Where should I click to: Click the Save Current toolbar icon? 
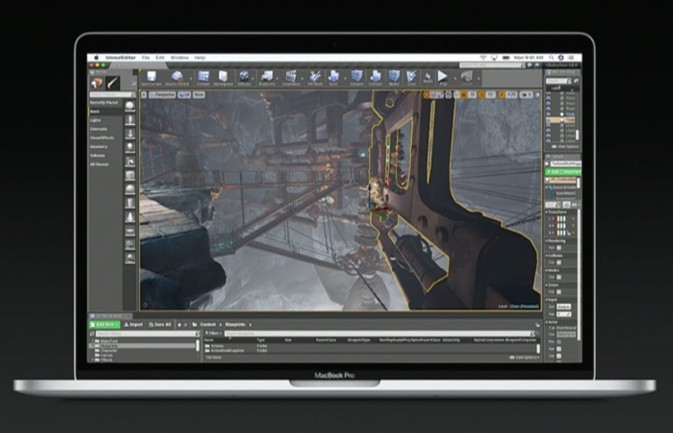point(151,78)
